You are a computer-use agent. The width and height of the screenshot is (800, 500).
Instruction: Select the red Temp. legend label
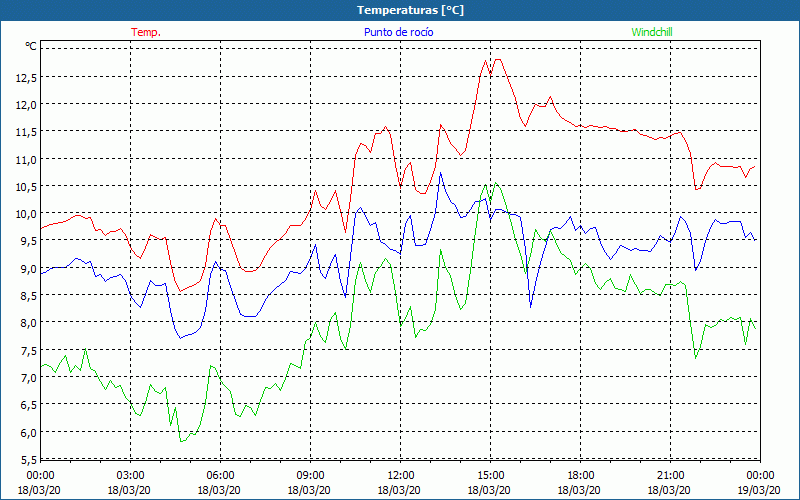tap(146, 32)
